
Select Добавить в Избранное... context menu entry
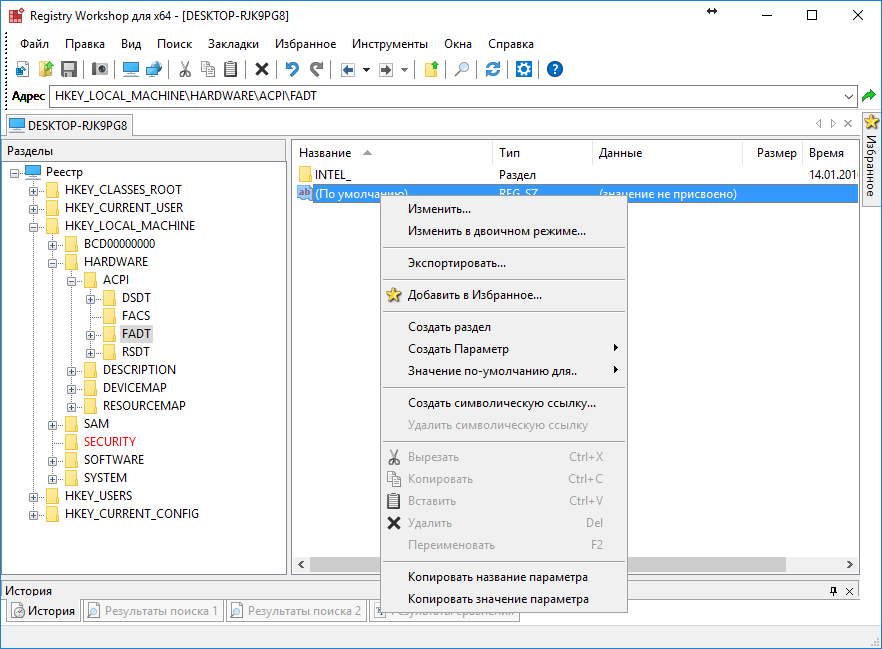pos(474,295)
